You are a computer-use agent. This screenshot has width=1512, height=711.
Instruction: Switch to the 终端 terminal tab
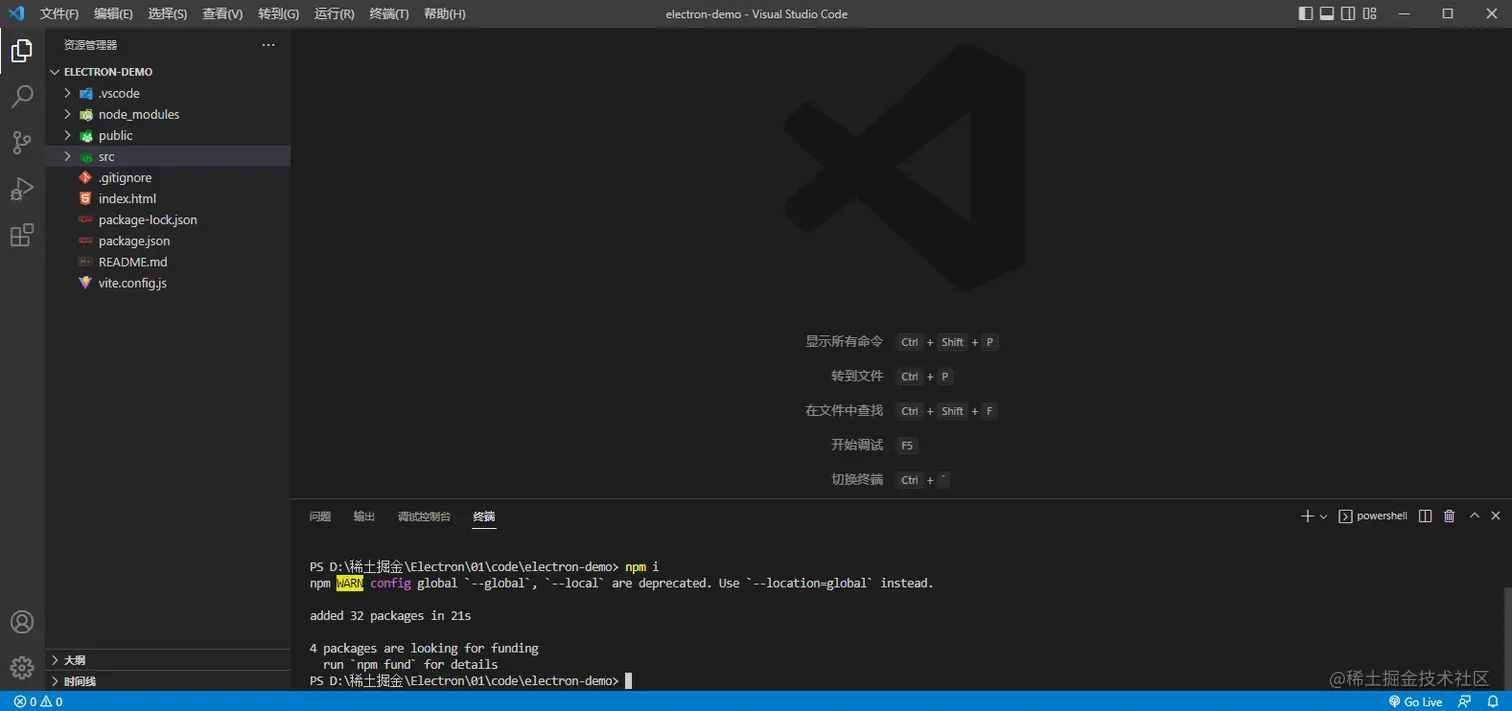484,517
